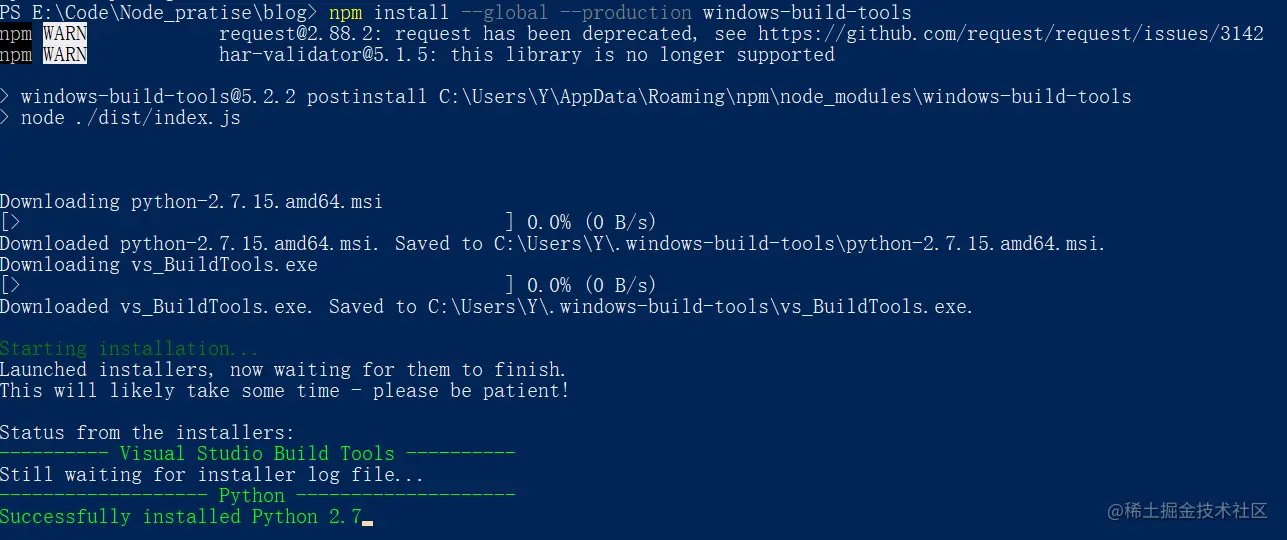Viewport: 1287px width, 540px height.
Task: Click the --production flag in the command
Action: point(626,13)
